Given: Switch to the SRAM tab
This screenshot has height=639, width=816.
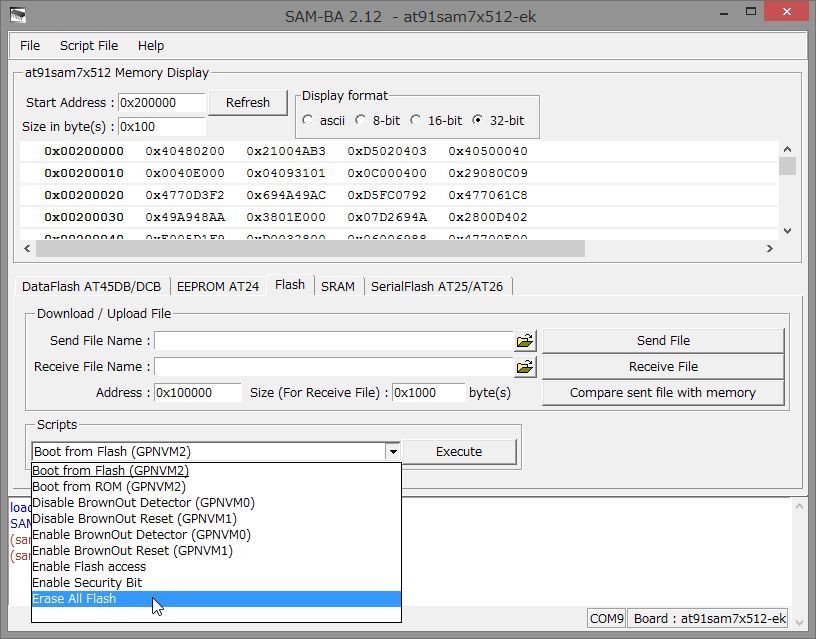Looking at the screenshot, I should tap(338, 287).
